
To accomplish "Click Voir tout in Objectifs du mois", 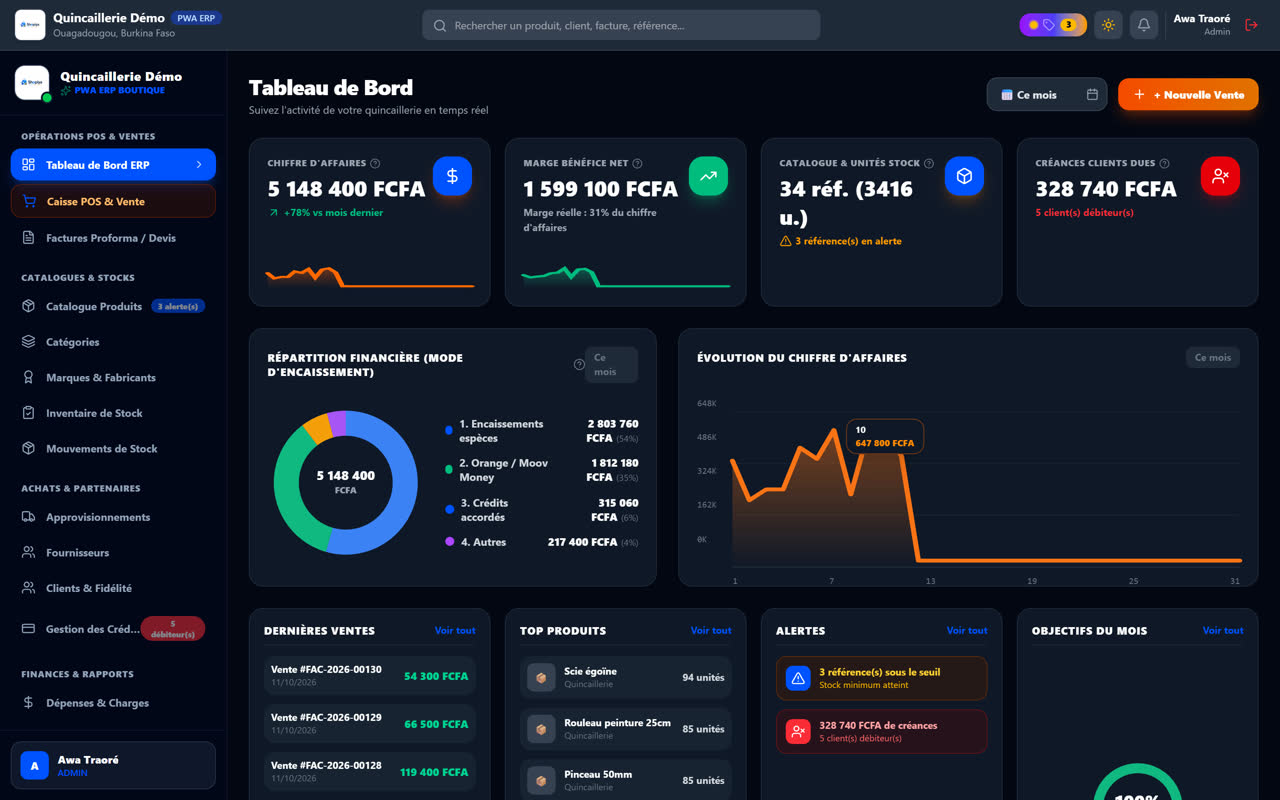I will pyautogui.click(x=1223, y=631).
